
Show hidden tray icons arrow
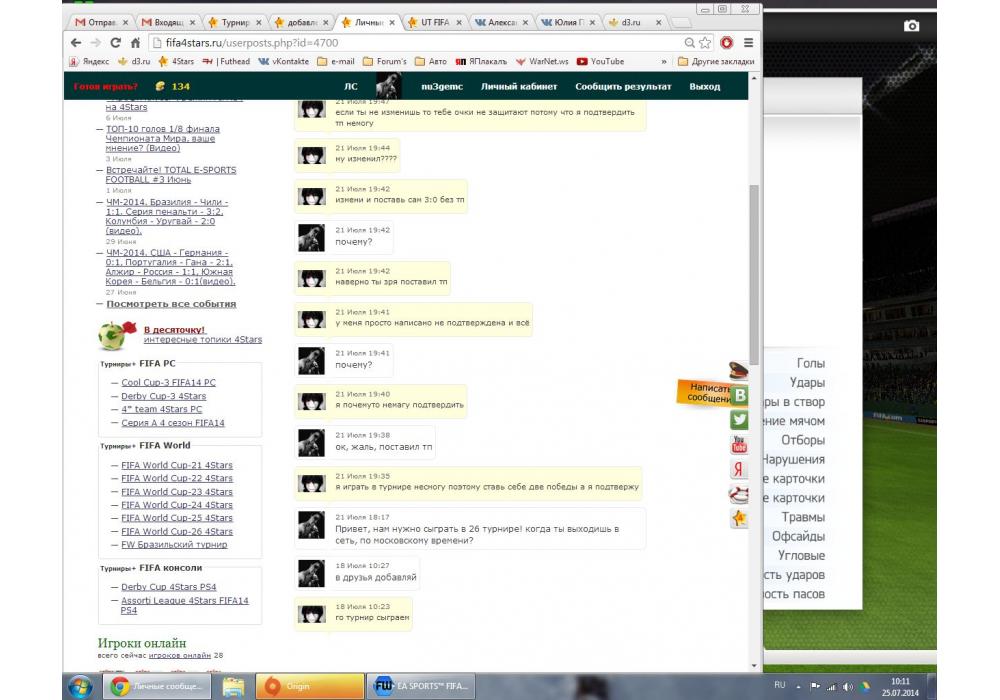click(x=798, y=687)
